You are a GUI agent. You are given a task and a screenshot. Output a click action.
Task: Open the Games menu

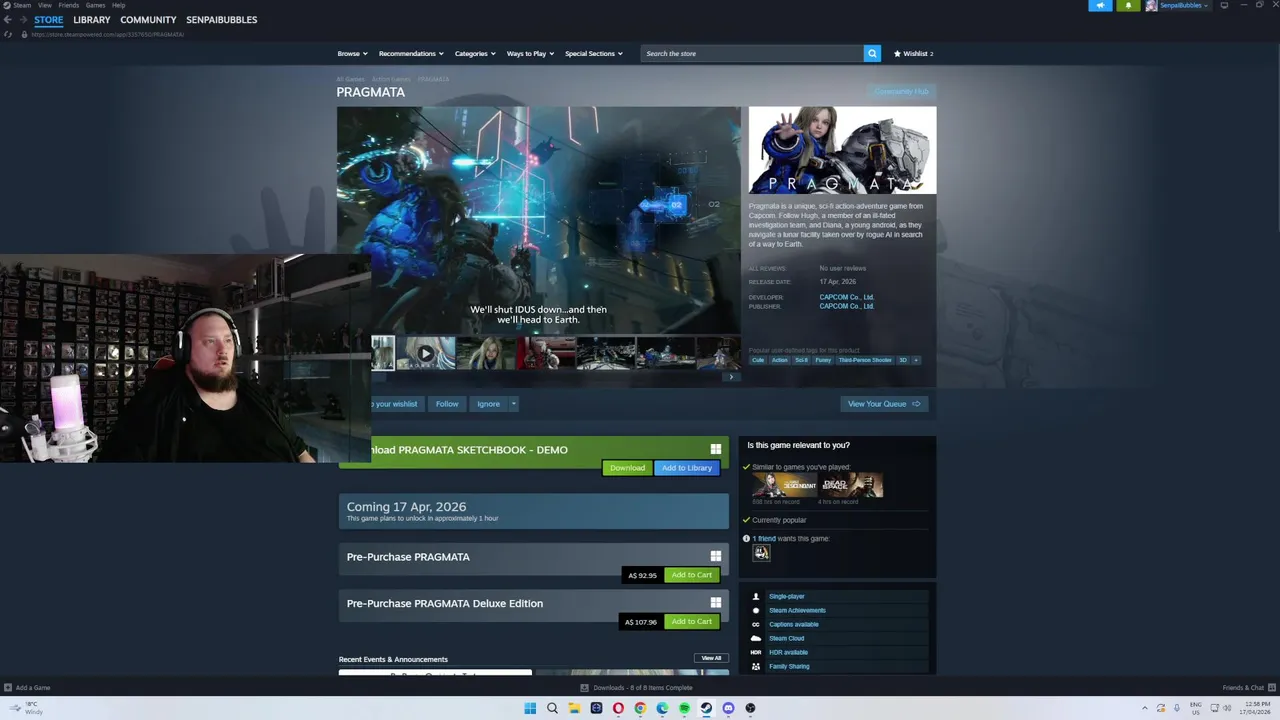coord(95,5)
